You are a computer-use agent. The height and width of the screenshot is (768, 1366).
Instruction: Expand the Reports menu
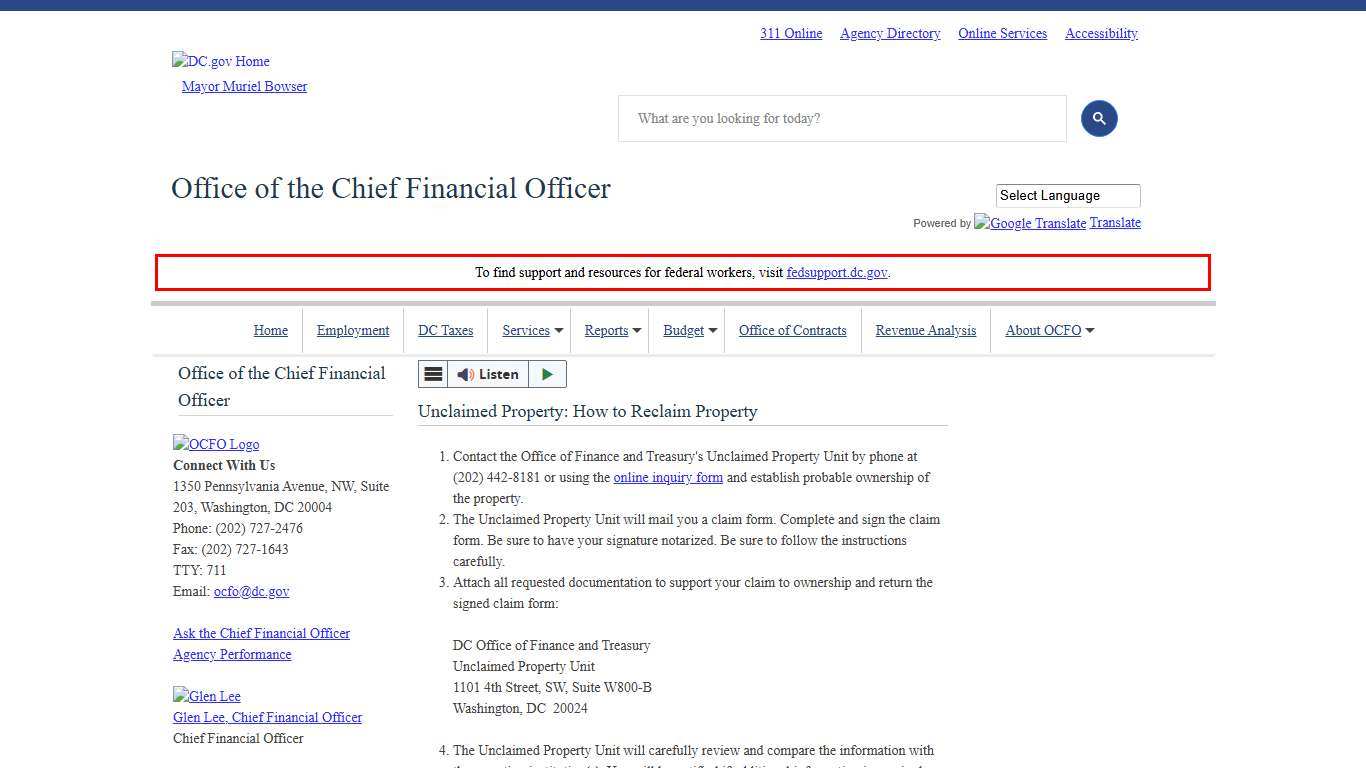point(612,331)
